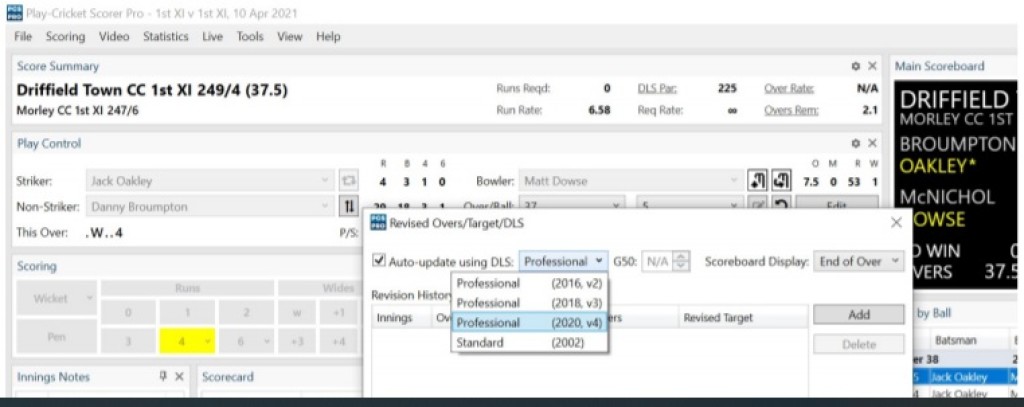Click the Play-Cricket Scorer Pro title icon
1024x407 pixels.
[x=12, y=12]
